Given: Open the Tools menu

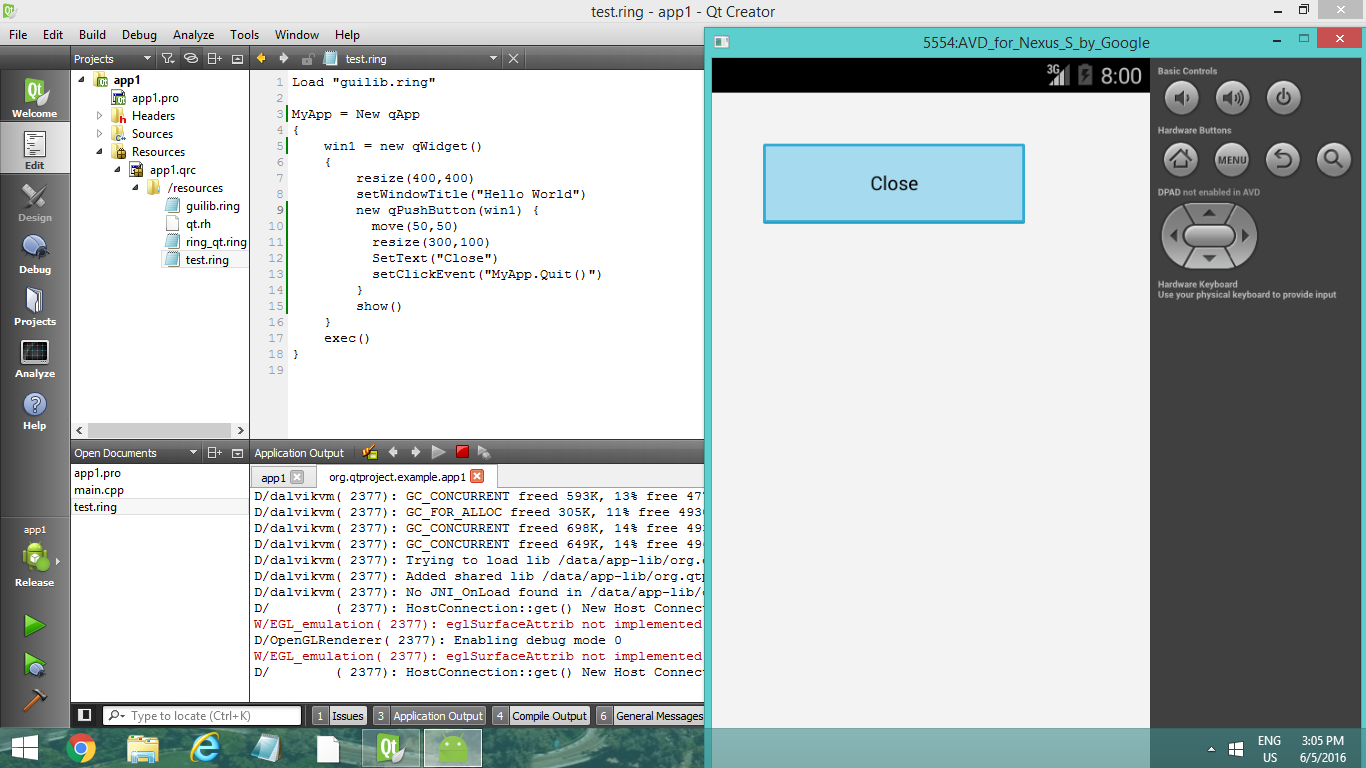Looking at the screenshot, I should coord(244,34).
